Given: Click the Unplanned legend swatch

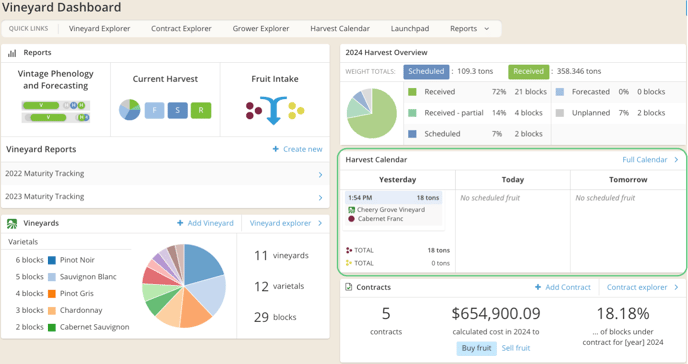Looking at the screenshot, I should pos(559,113).
